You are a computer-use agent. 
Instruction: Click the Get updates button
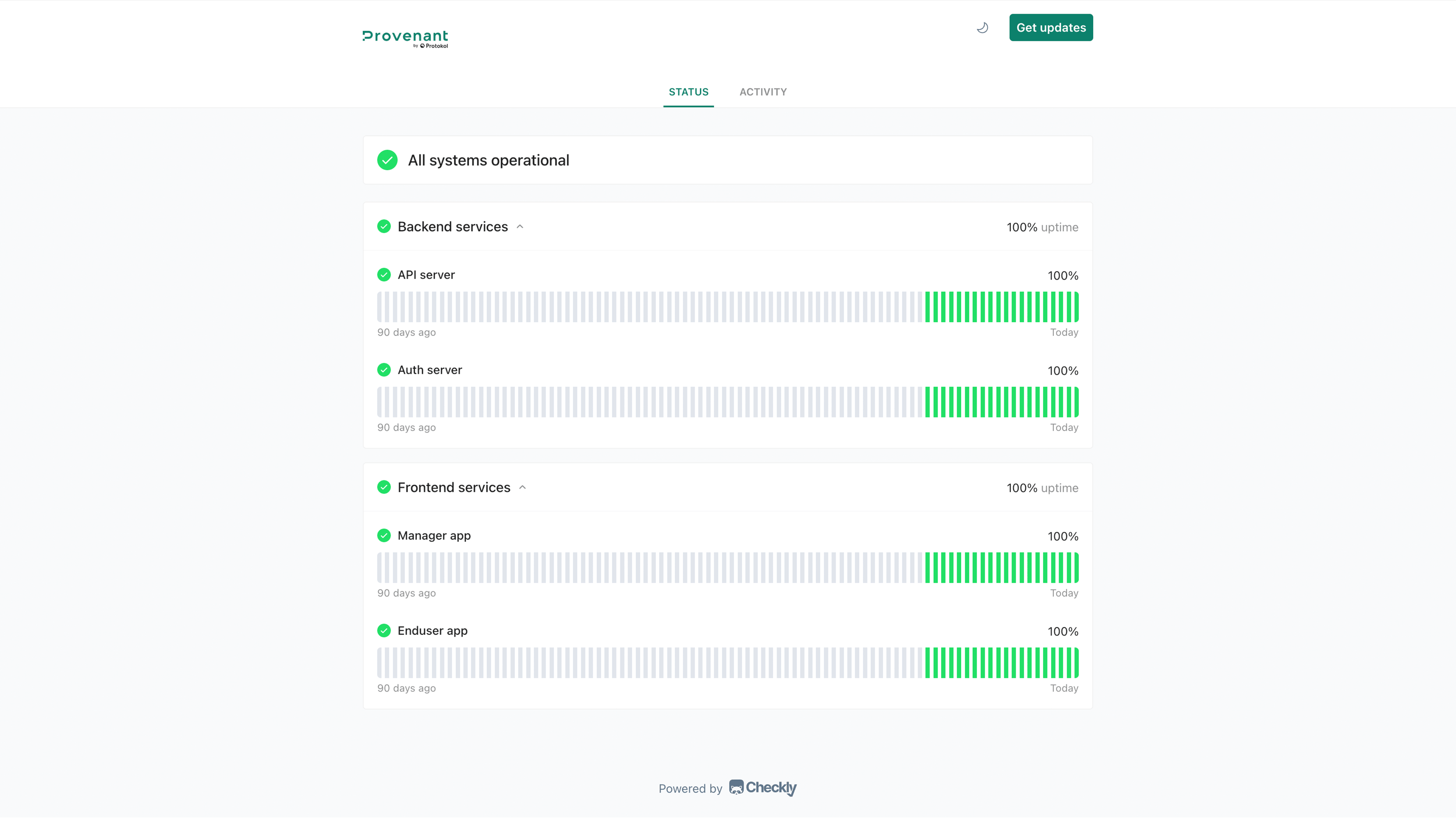1051,28
